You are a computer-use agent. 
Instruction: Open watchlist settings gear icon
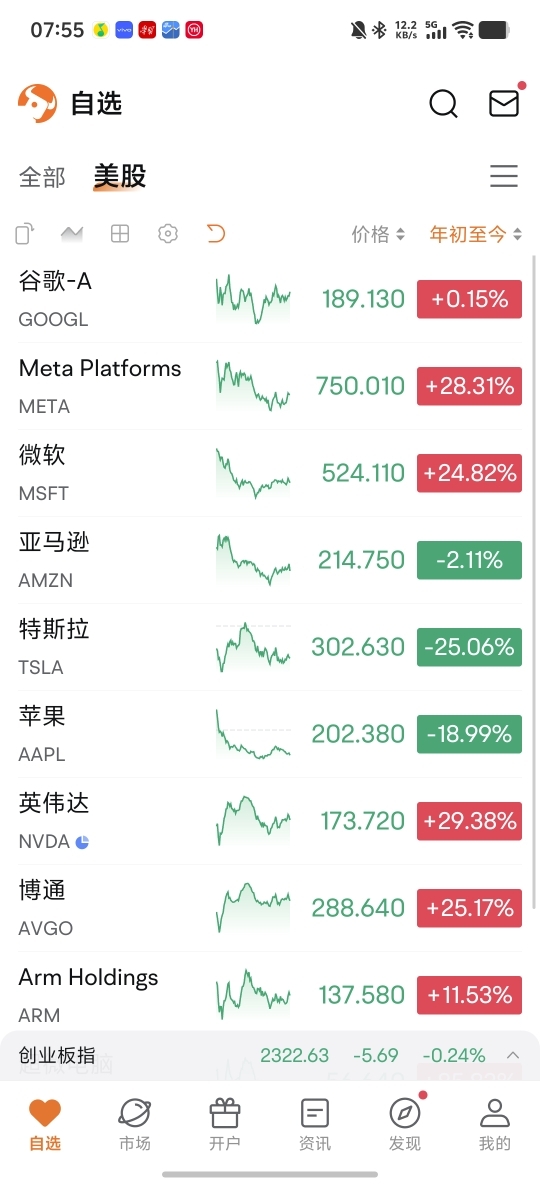click(167, 233)
